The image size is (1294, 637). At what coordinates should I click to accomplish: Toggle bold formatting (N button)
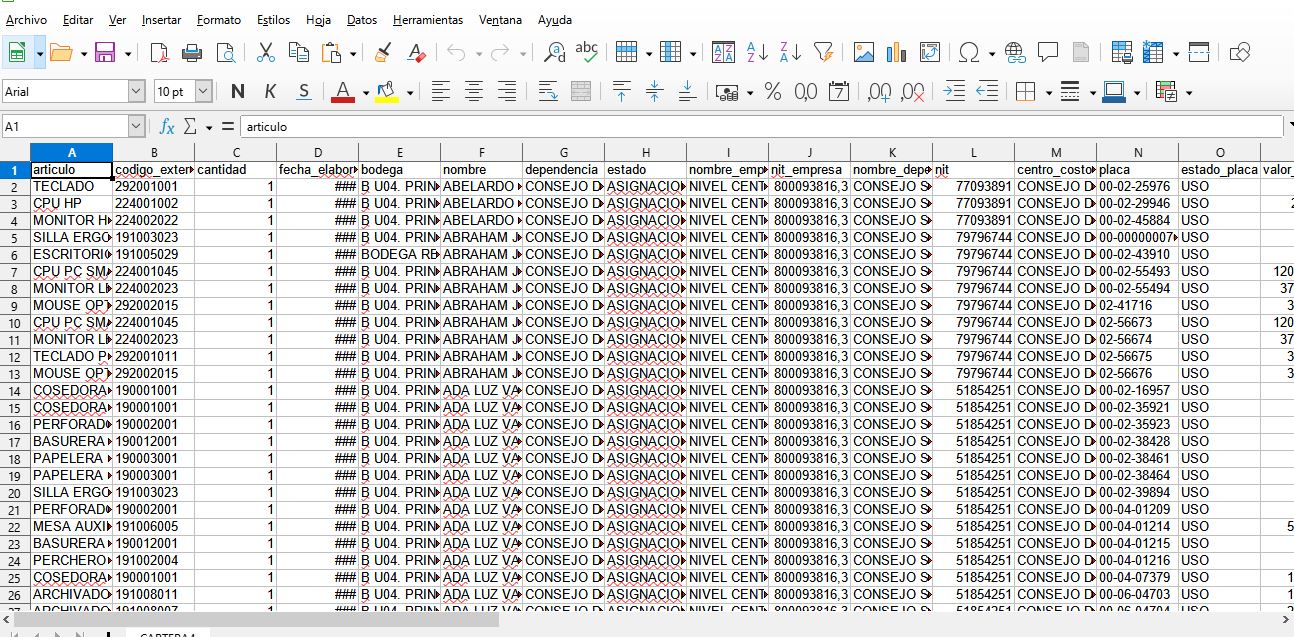(x=237, y=92)
